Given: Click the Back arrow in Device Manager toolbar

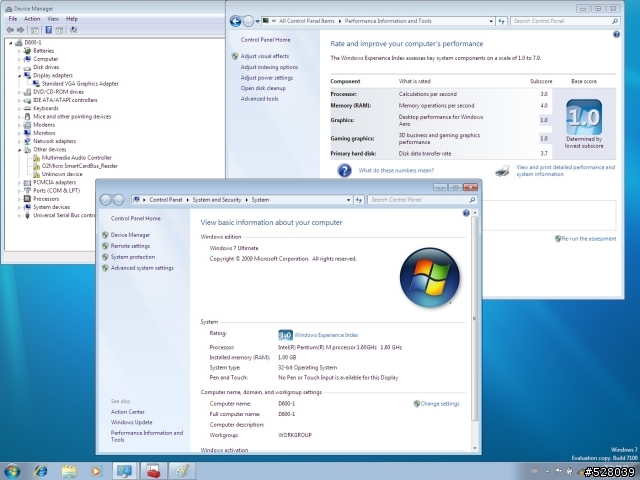Looking at the screenshot, I should 10,30.
